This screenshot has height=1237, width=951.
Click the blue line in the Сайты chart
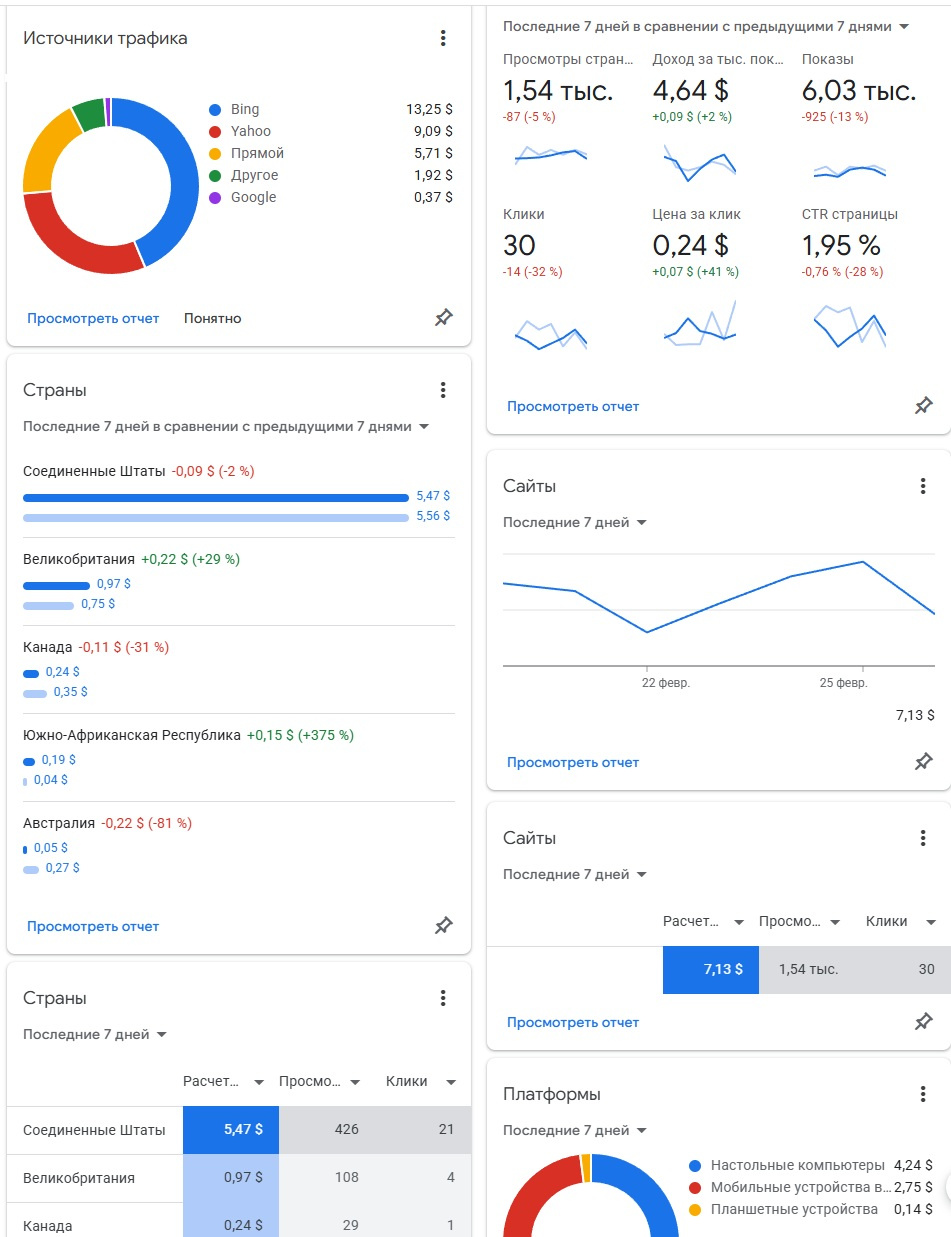pyautogui.click(x=719, y=605)
